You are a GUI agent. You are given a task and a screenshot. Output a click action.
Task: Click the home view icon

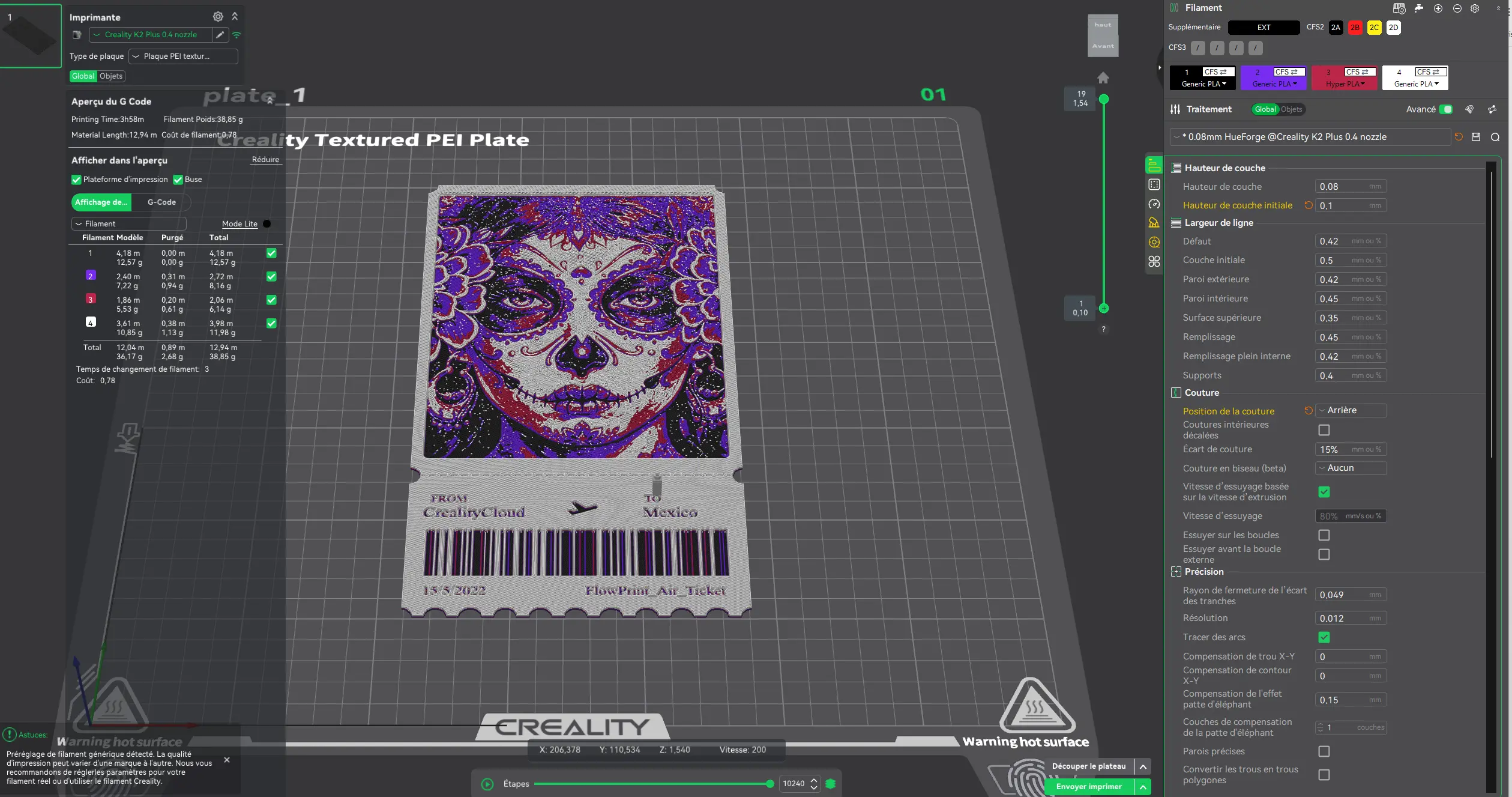point(1103,78)
